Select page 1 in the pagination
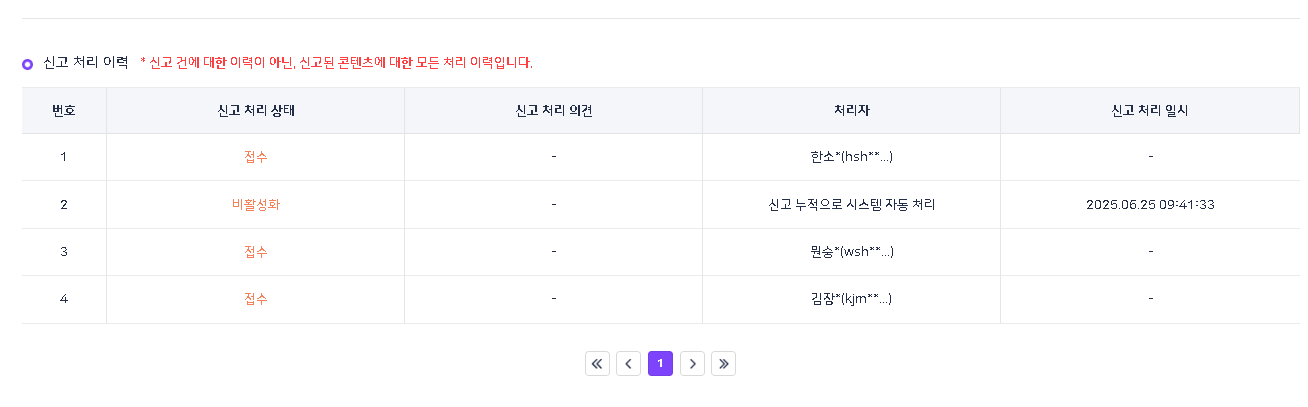This screenshot has width=1308, height=407. [x=660, y=363]
